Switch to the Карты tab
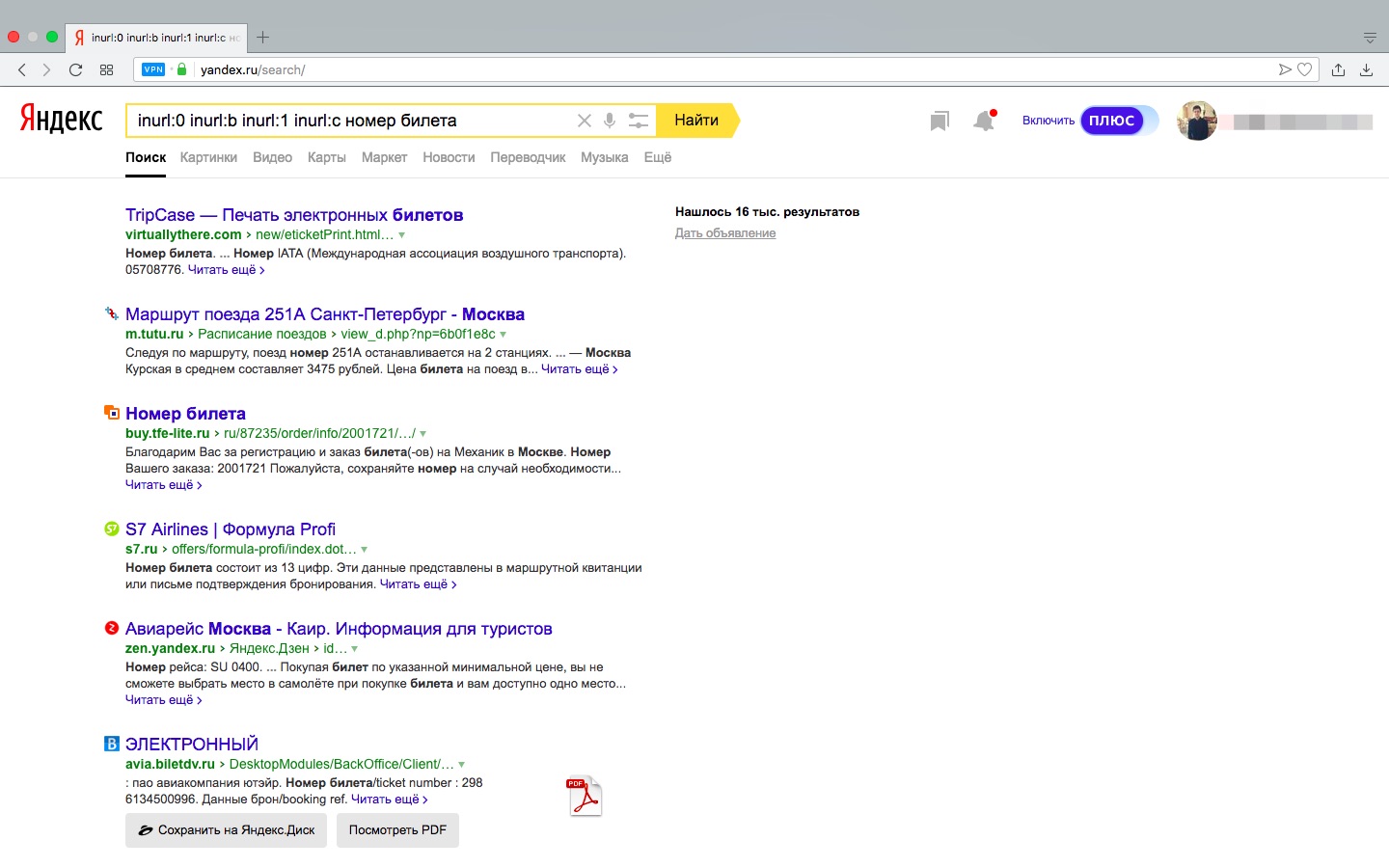The height and width of the screenshot is (868, 1389). 327,157
